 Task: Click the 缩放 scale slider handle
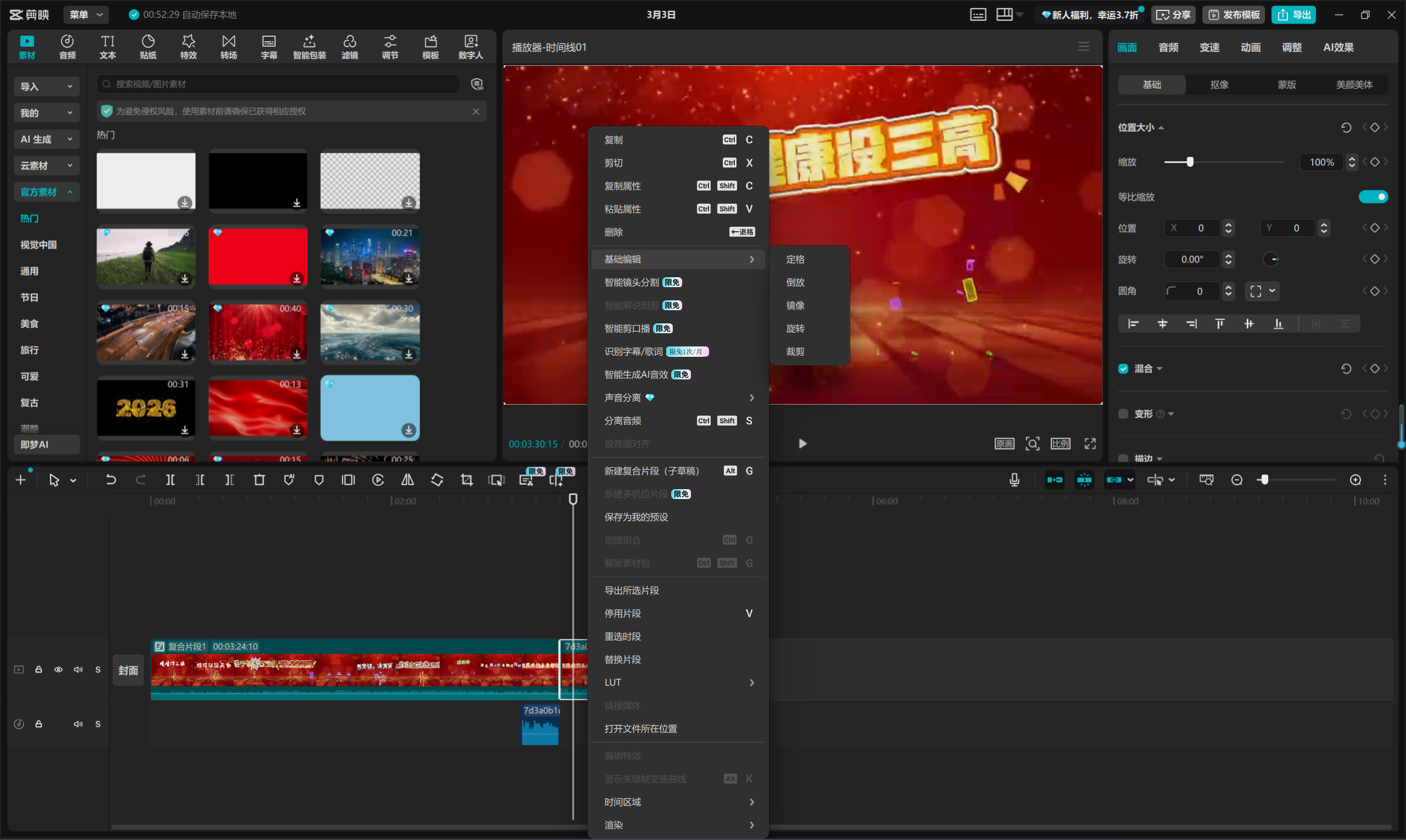tap(1190, 163)
